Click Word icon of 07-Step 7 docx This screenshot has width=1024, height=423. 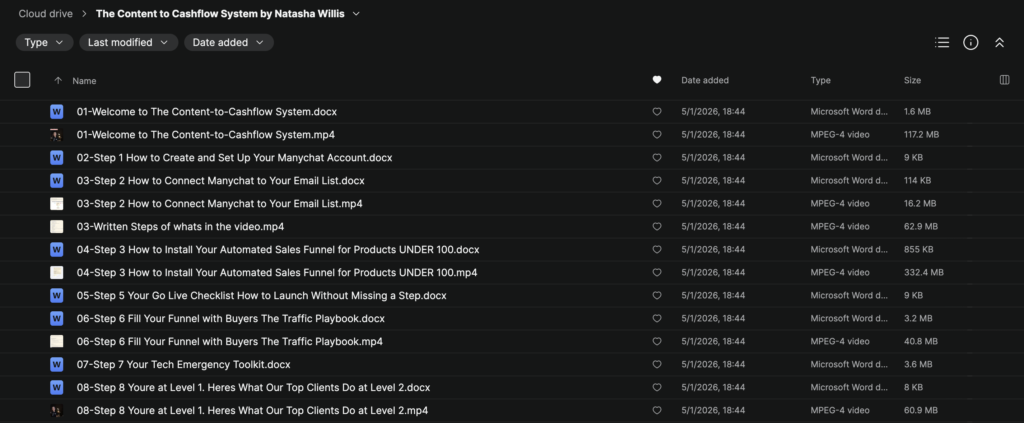(57, 364)
